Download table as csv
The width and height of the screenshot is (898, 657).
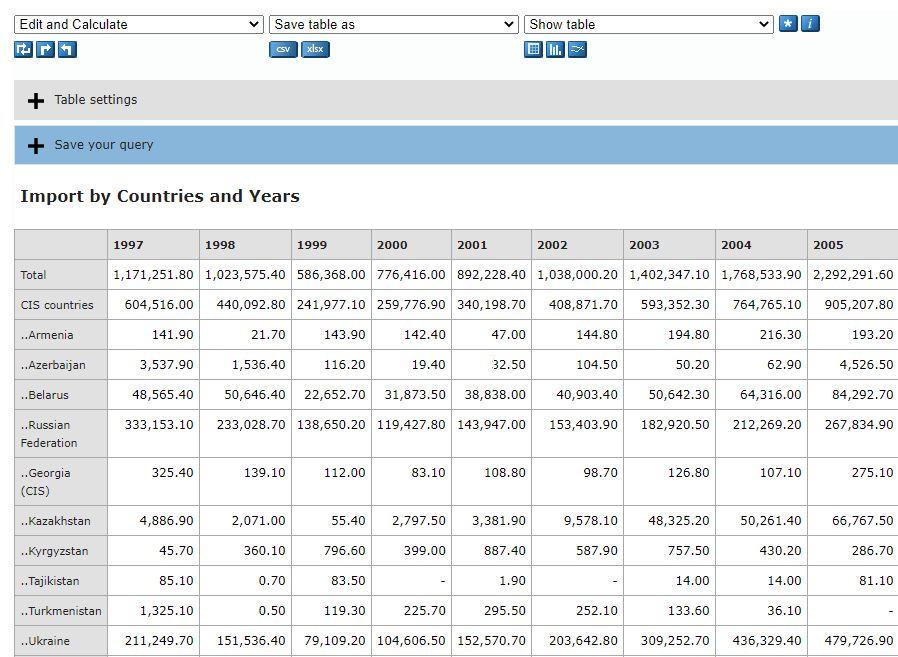[x=283, y=49]
